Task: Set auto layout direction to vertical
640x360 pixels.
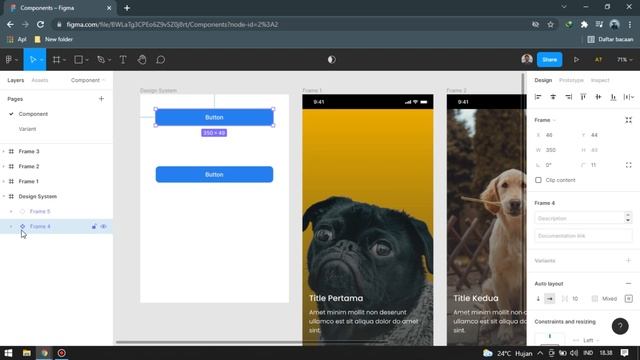Action: point(538,299)
